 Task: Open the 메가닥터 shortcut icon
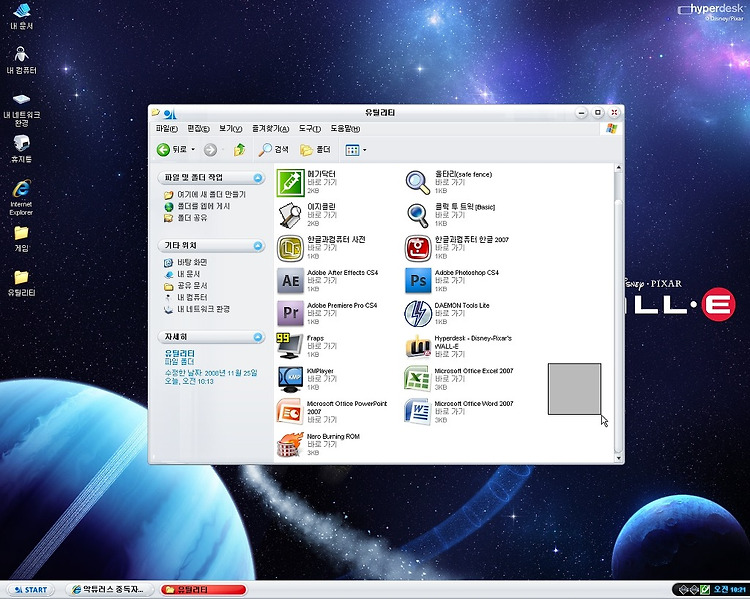tap(290, 182)
